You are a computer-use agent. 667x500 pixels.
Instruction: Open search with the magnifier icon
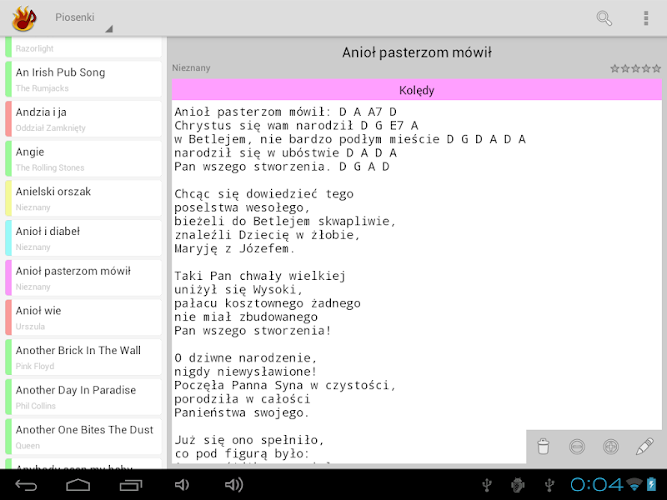tap(604, 18)
